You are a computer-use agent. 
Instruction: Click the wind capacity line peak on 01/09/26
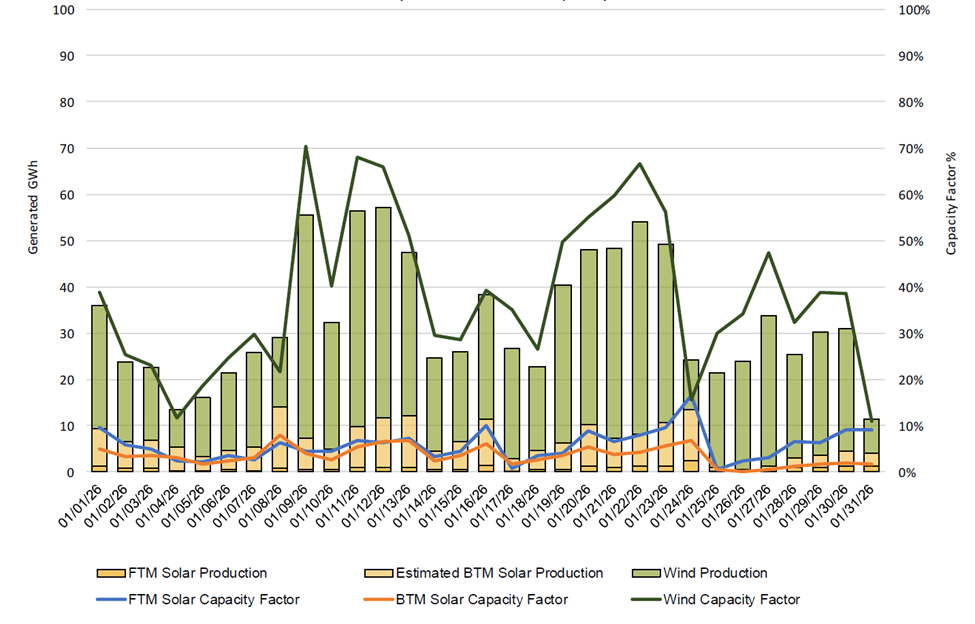pyautogui.click(x=305, y=147)
